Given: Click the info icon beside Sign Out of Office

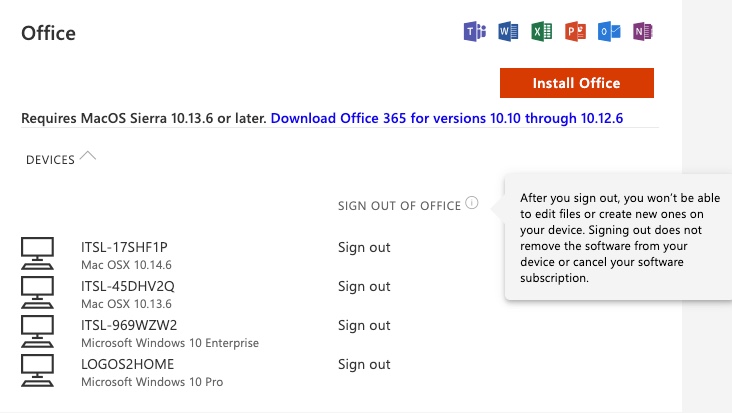Looking at the screenshot, I should tap(472, 203).
